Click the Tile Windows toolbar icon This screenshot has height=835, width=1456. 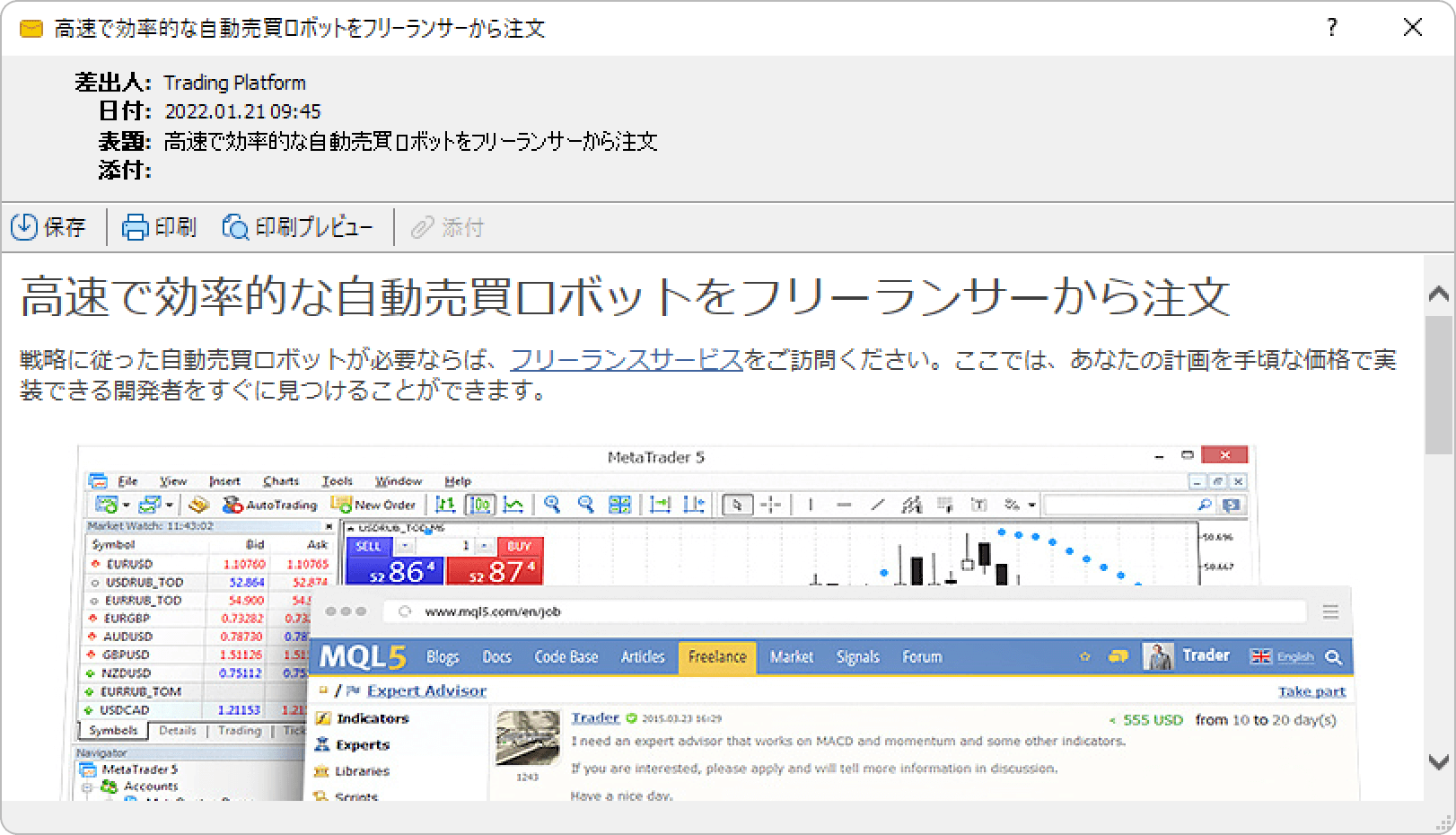[x=619, y=505]
